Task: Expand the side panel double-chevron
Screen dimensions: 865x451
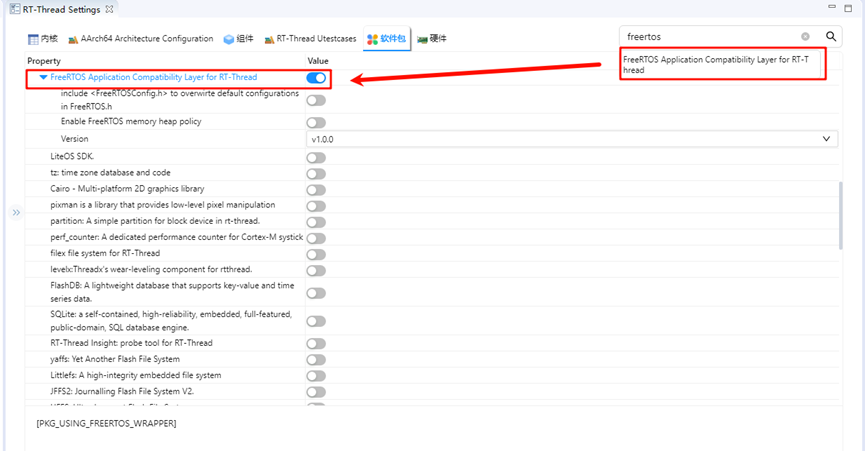Action: click(x=16, y=212)
